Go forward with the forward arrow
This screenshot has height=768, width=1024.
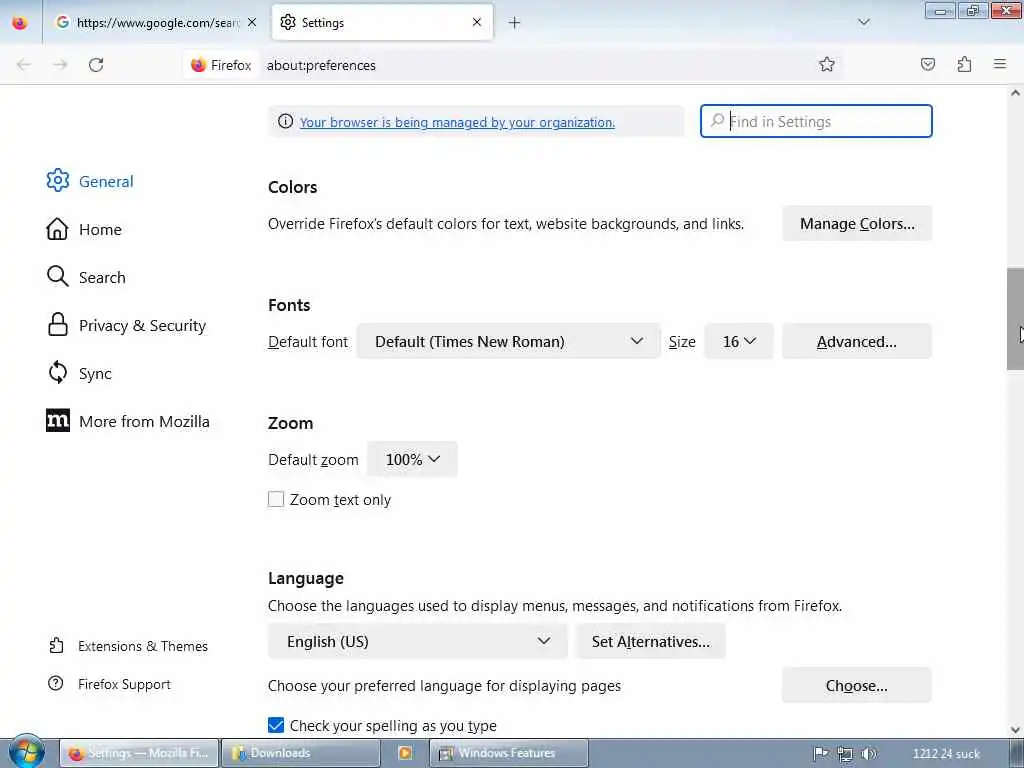[x=60, y=65]
